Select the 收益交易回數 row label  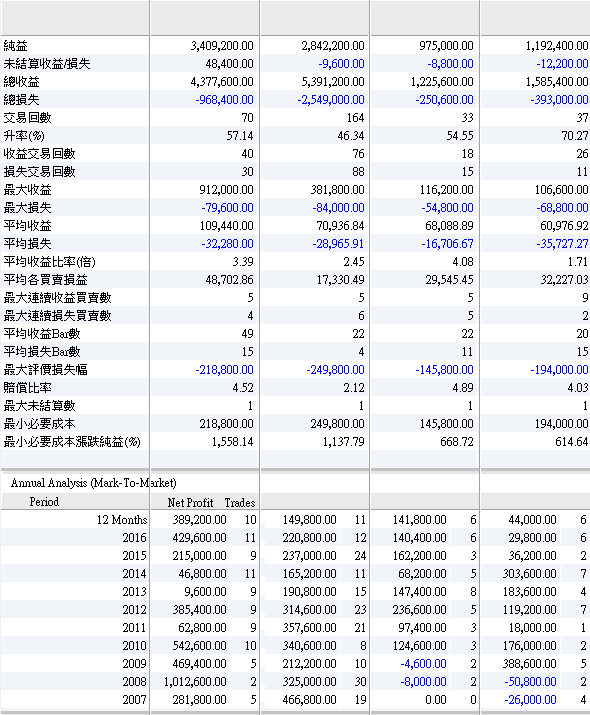coord(39,154)
